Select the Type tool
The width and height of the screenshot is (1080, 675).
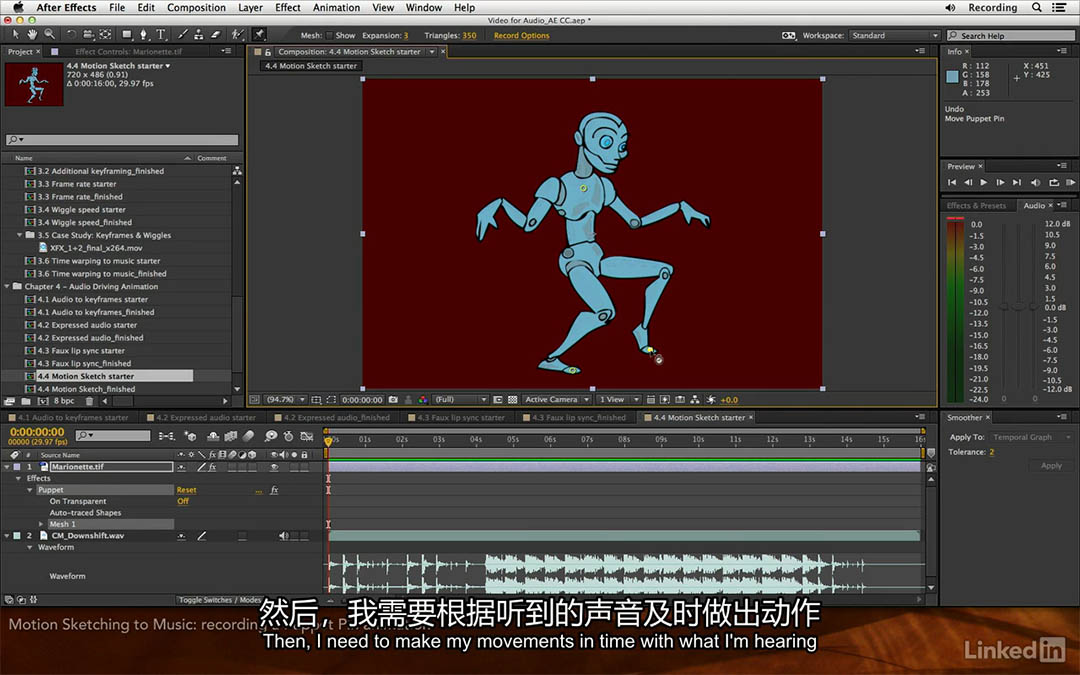pos(160,34)
